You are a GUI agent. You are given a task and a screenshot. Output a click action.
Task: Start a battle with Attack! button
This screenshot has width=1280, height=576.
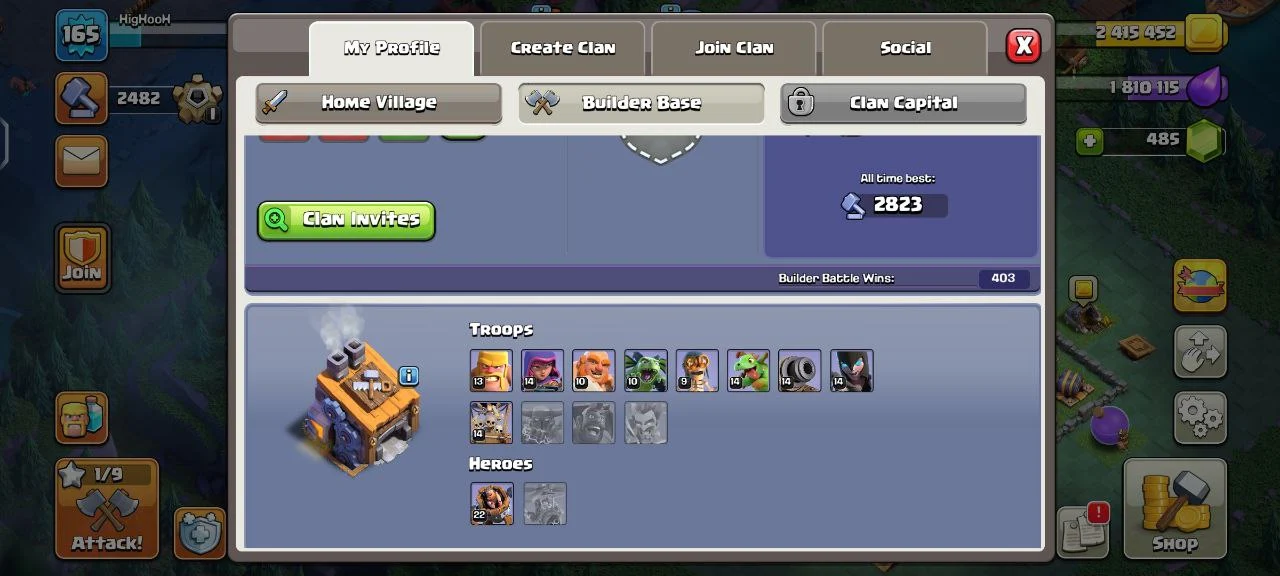click(x=107, y=508)
